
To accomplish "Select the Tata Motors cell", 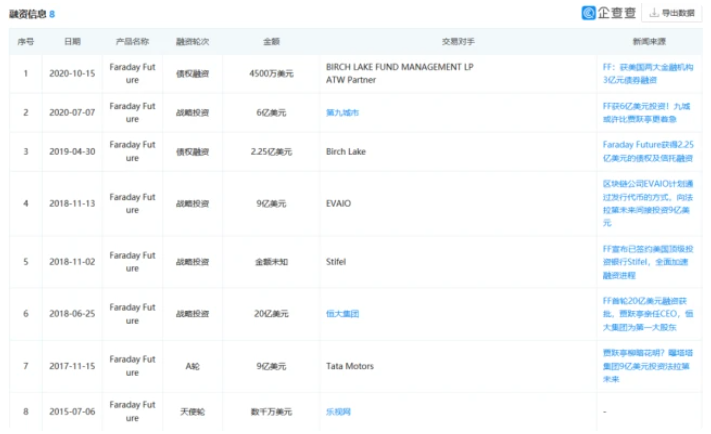I will click(x=350, y=367).
